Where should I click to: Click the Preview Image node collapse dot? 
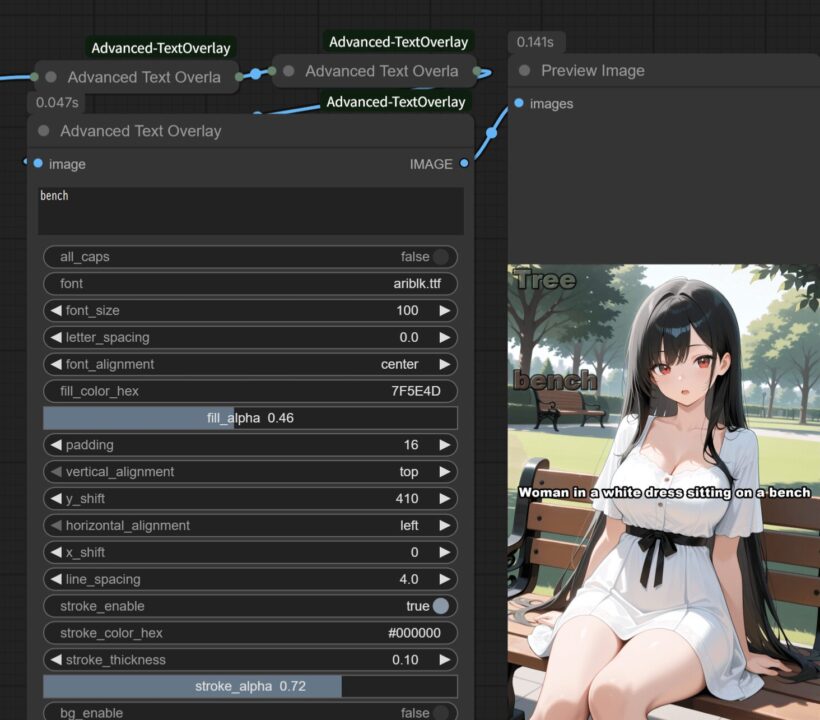[525, 70]
